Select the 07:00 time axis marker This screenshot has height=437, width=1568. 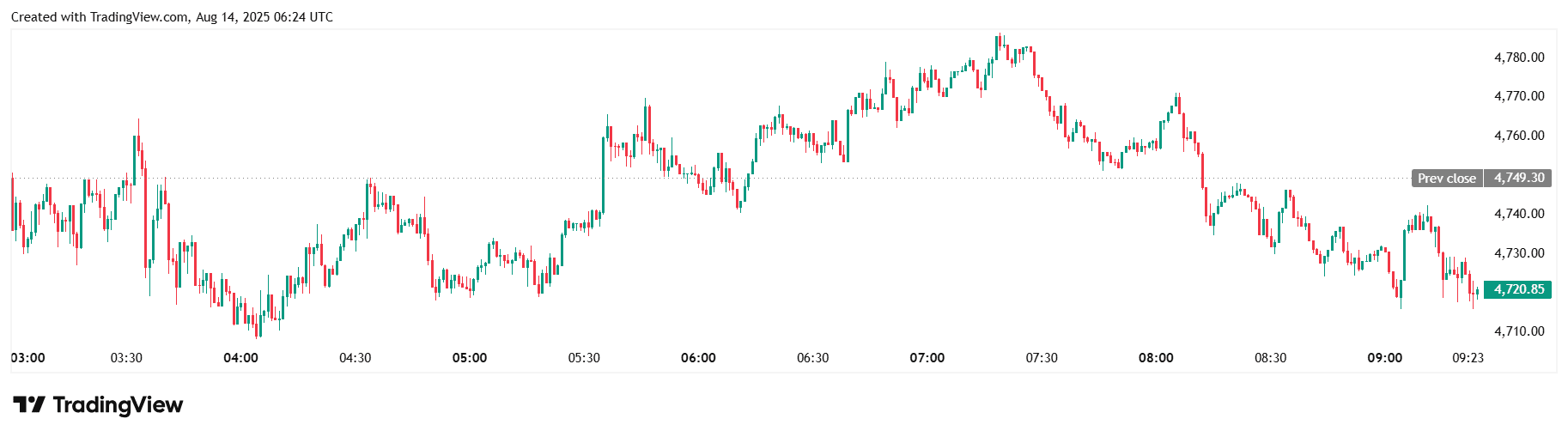927,358
